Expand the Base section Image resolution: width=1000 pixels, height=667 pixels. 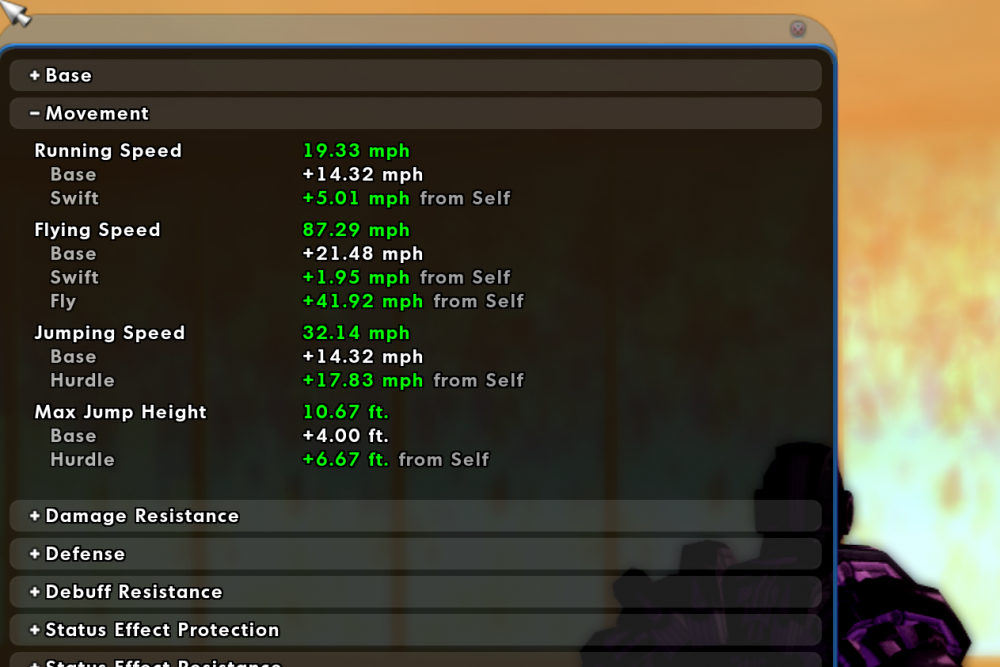pos(61,76)
